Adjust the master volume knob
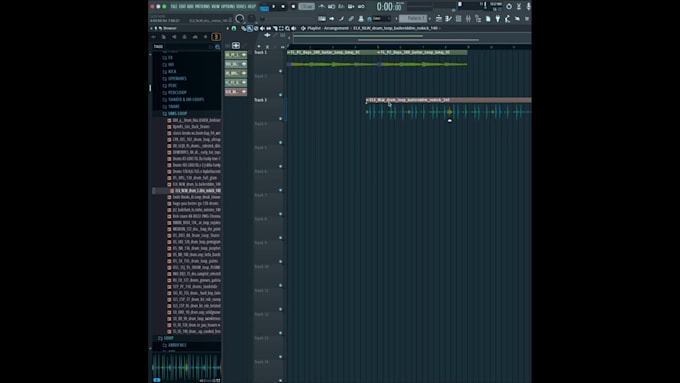 tap(239, 19)
